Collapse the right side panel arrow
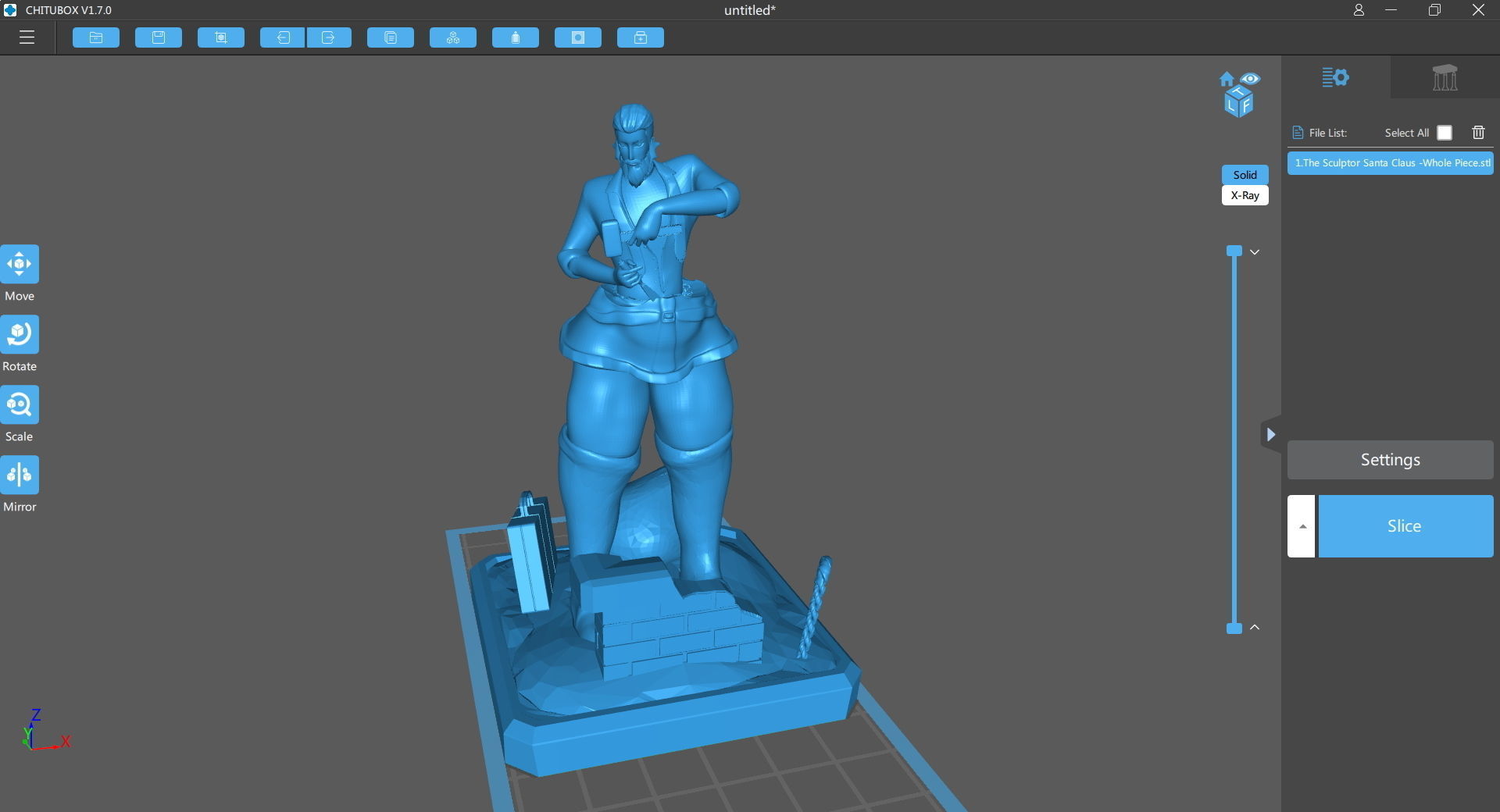The image size is (1500, 812). (x=1270, y=434)
